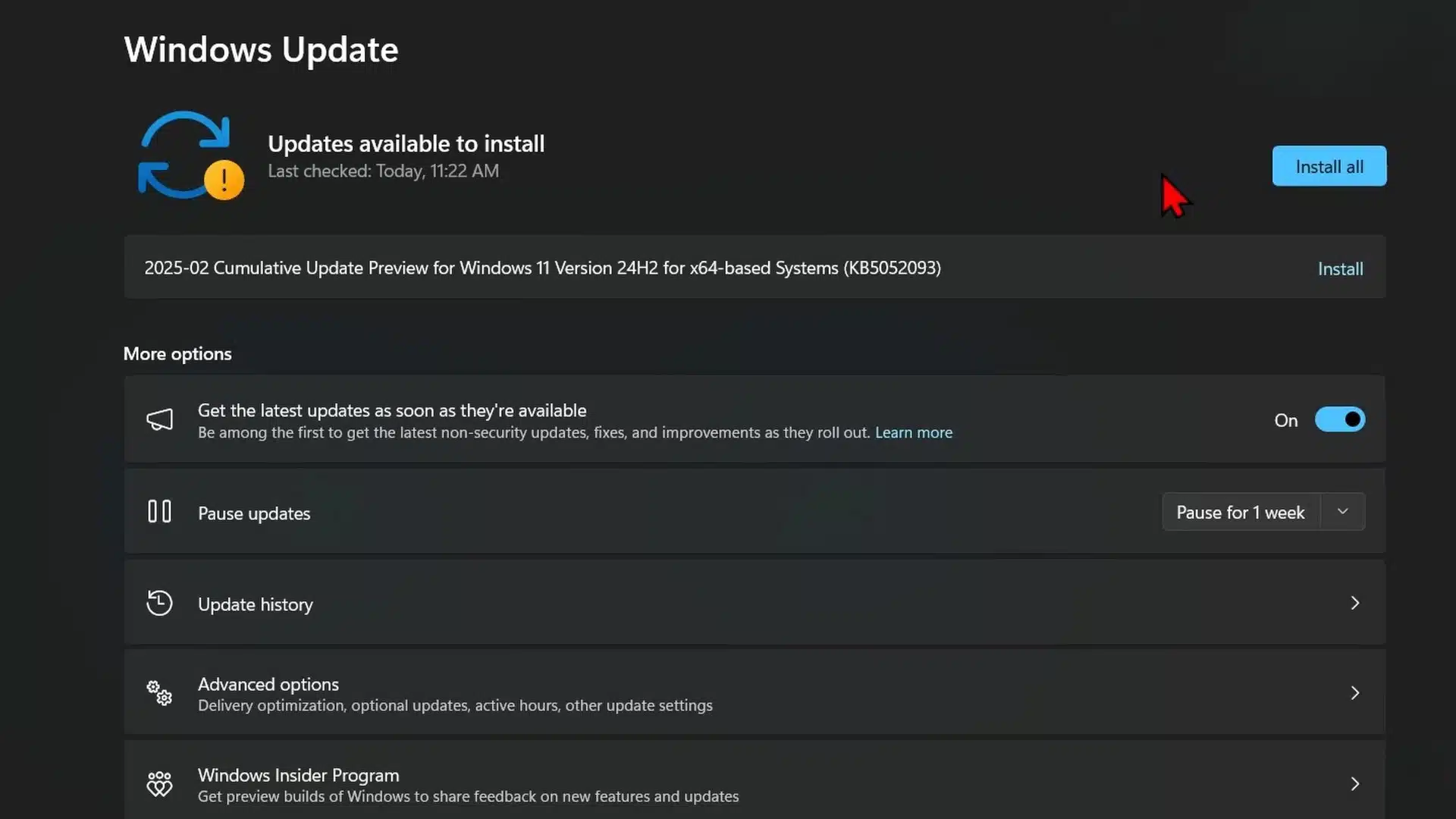Select the Advanced options title
Screen dimensions: 1456x819
click(268, 684)
